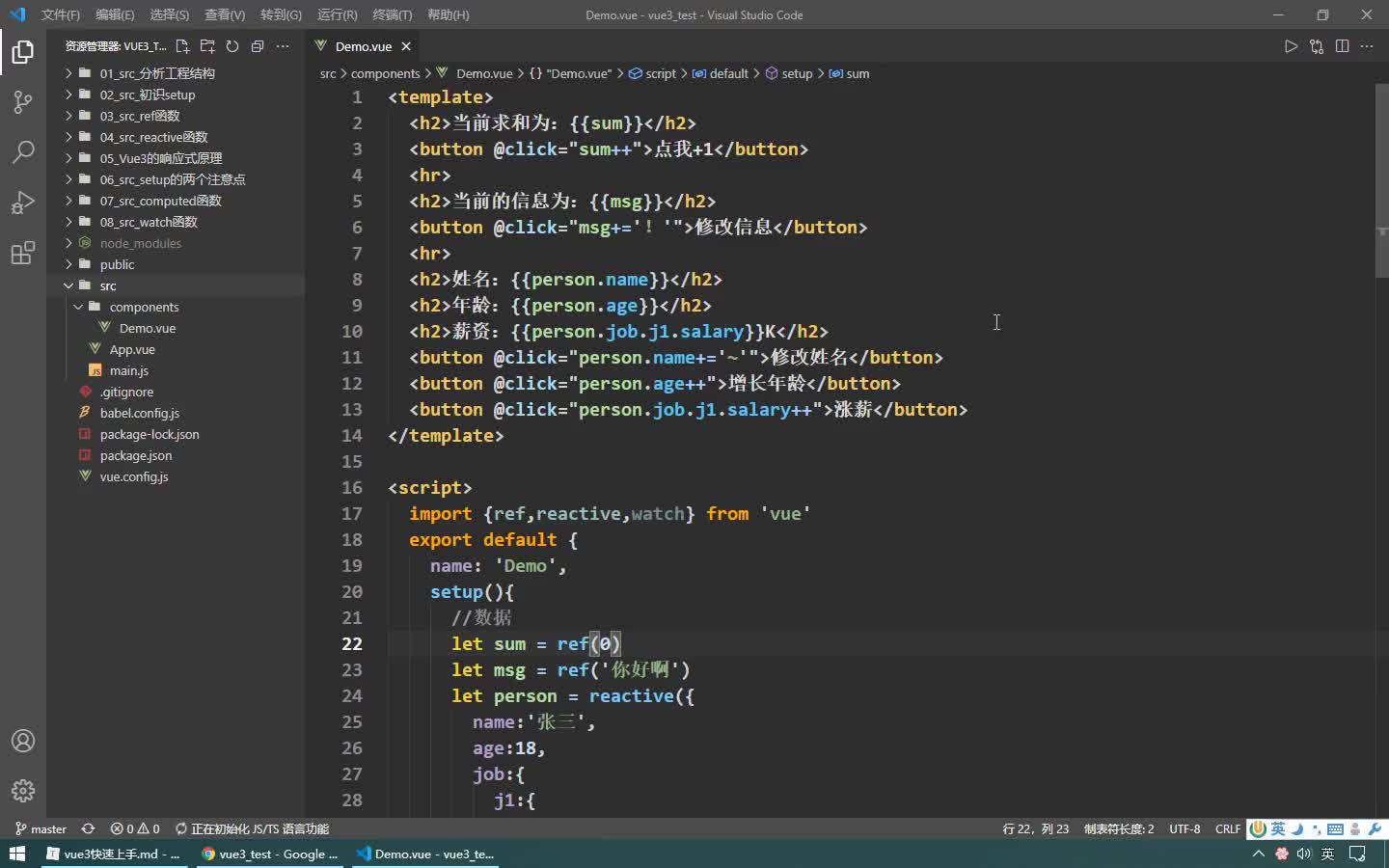Change the UTF-8 encoding in status bar
Image resolution: width=1389 pixels, height=868 pixels.
point(1185,828)
